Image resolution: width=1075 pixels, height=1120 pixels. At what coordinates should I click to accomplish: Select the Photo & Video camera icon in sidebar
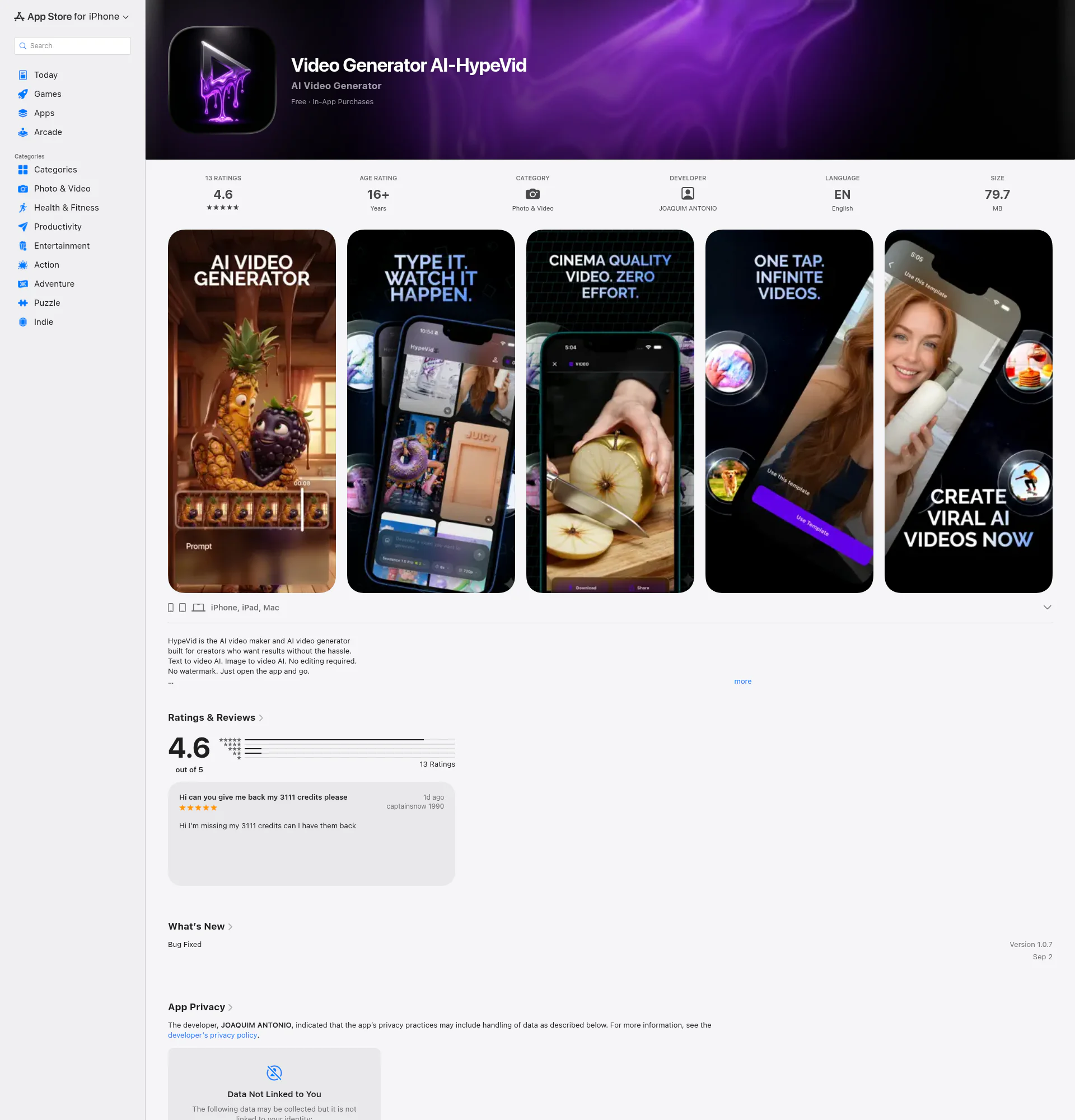[x=23, y=189]
